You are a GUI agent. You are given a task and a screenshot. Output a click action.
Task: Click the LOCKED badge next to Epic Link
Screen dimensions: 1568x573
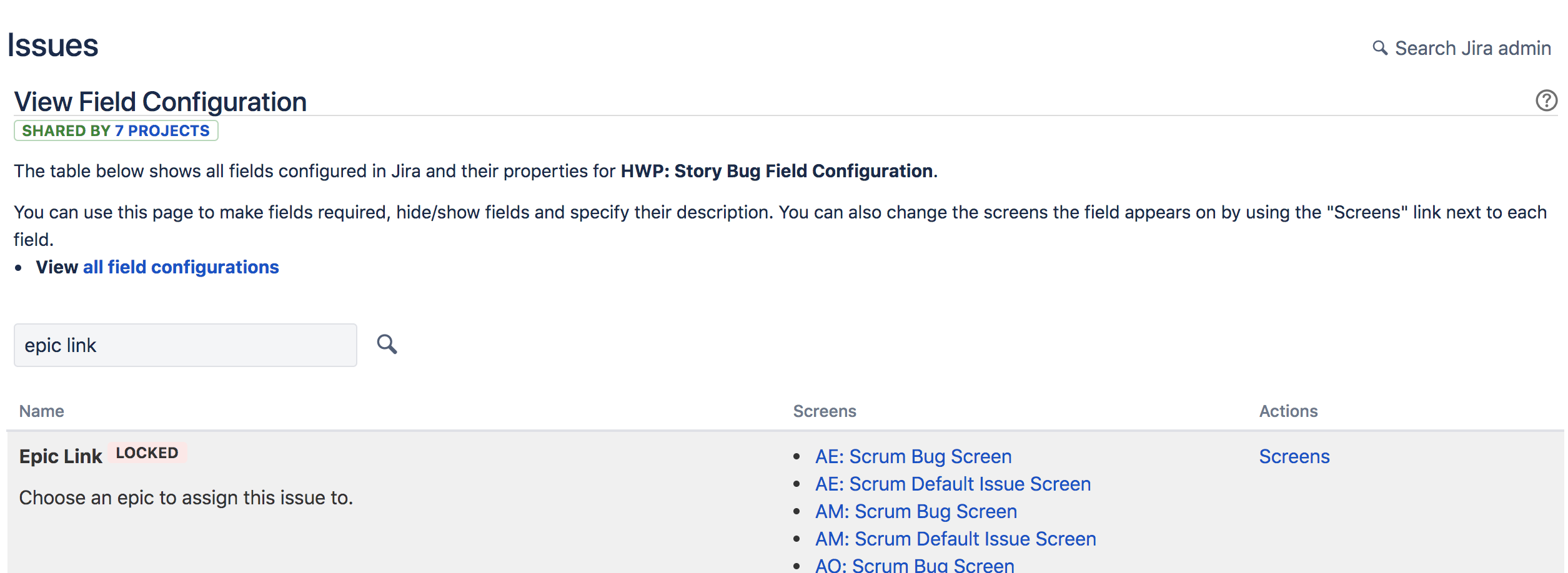[147, 453]
